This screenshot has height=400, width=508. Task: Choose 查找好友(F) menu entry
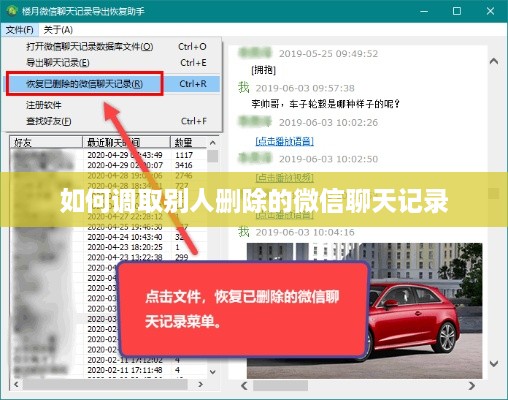113,121
